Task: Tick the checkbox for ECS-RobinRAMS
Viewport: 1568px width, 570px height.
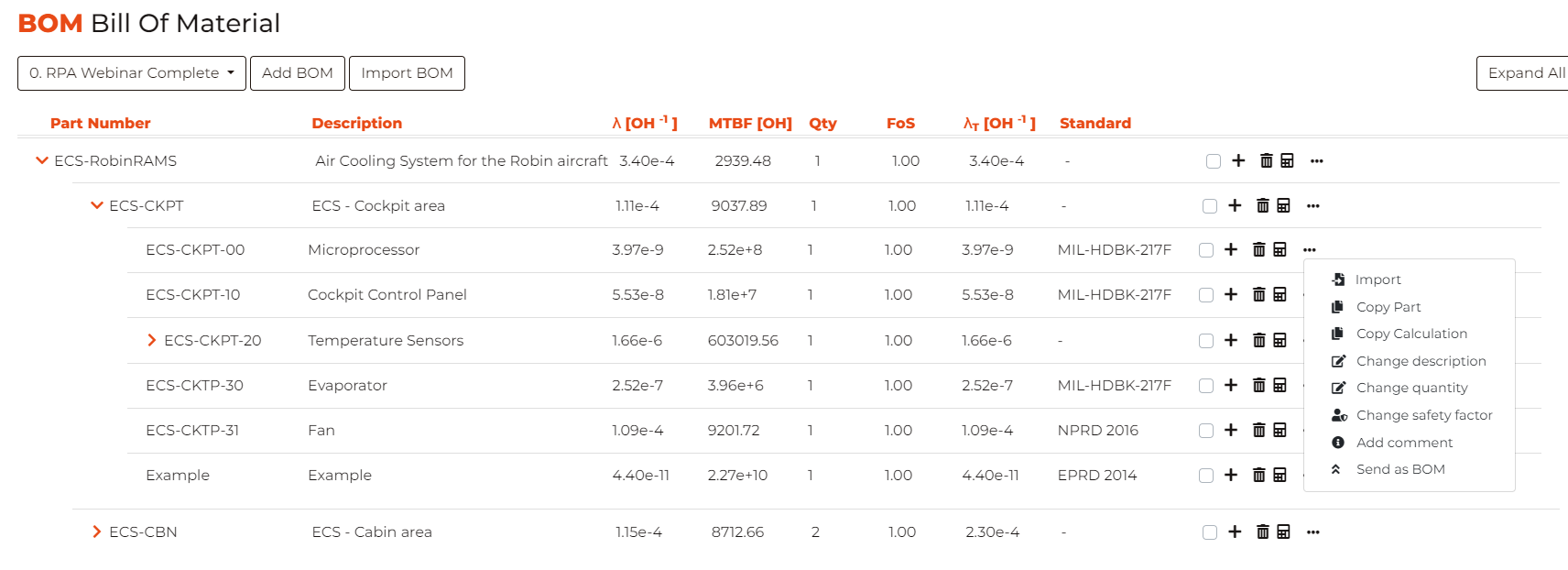Action: coord(1214,161)
